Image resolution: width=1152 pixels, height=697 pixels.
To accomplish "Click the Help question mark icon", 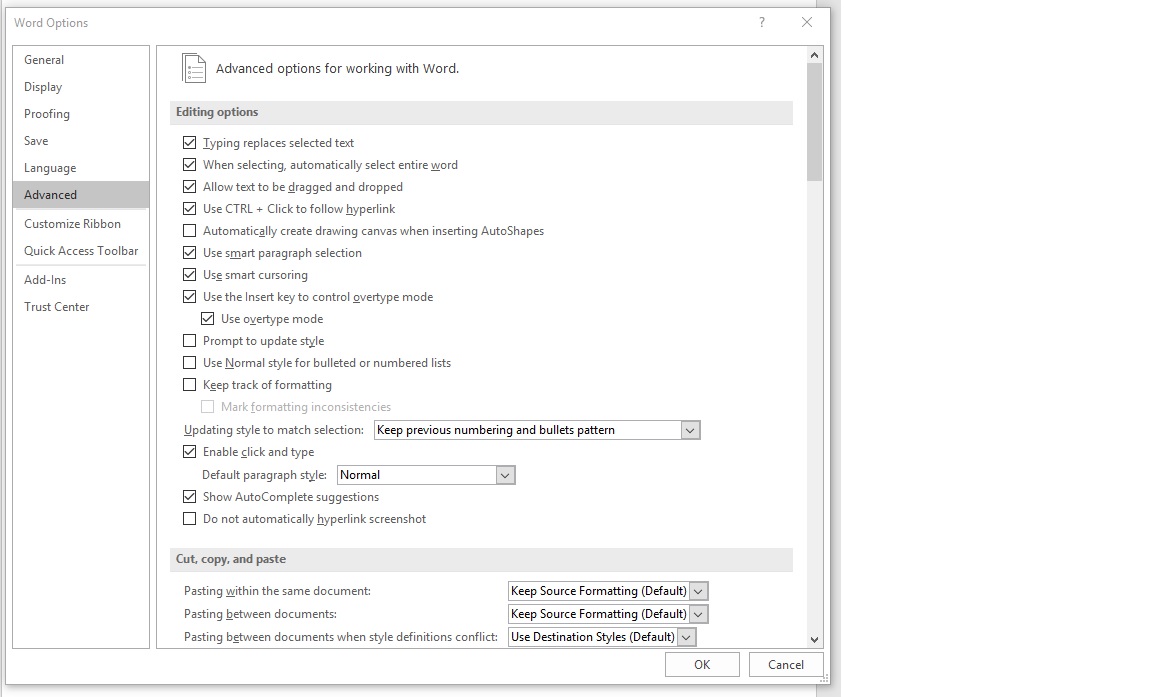I will [x=762, y=23].
